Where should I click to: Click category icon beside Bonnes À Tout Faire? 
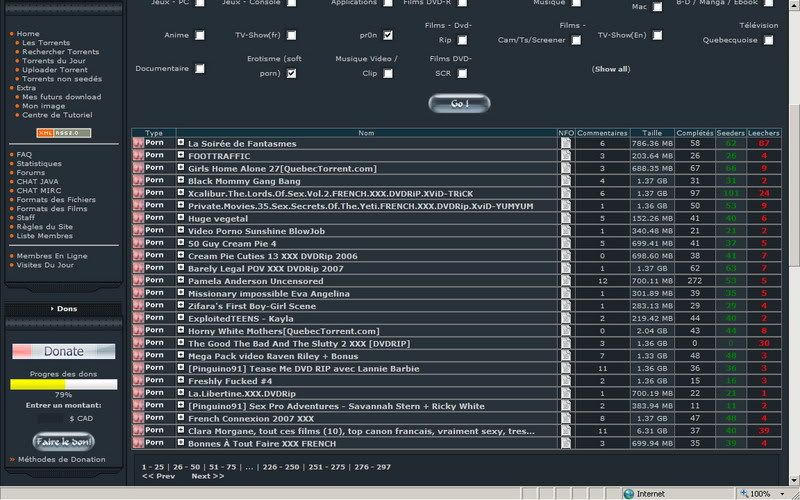pos(138,443)
